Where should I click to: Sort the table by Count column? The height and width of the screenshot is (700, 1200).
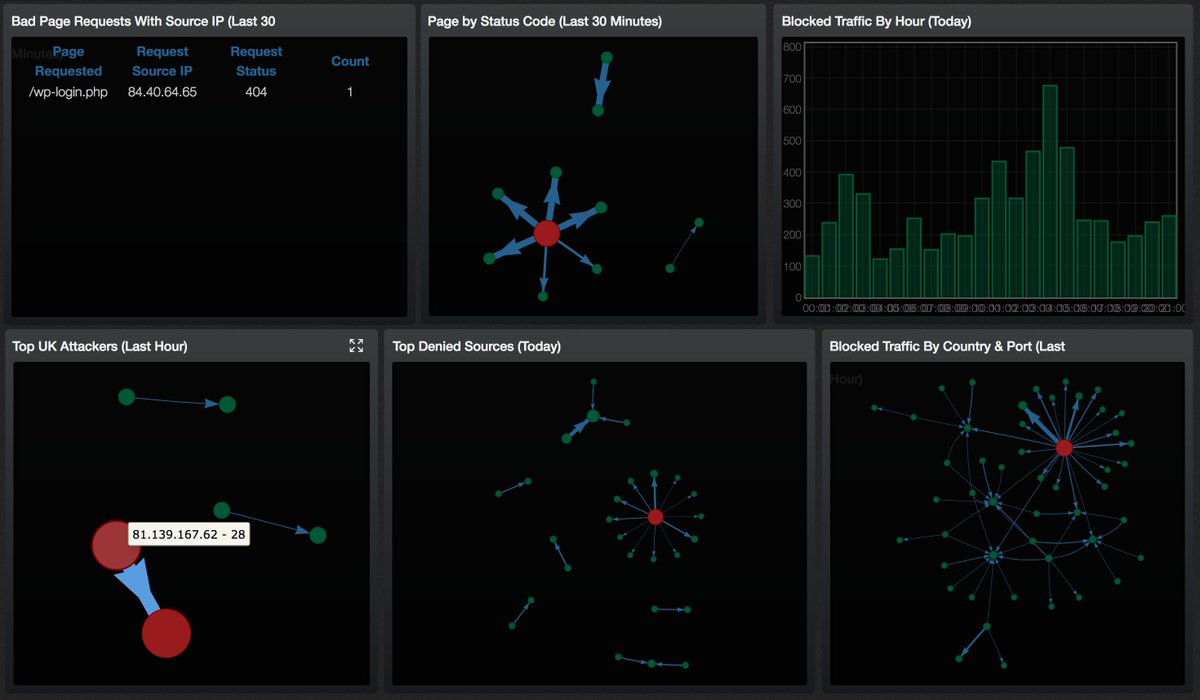[349, 61]
